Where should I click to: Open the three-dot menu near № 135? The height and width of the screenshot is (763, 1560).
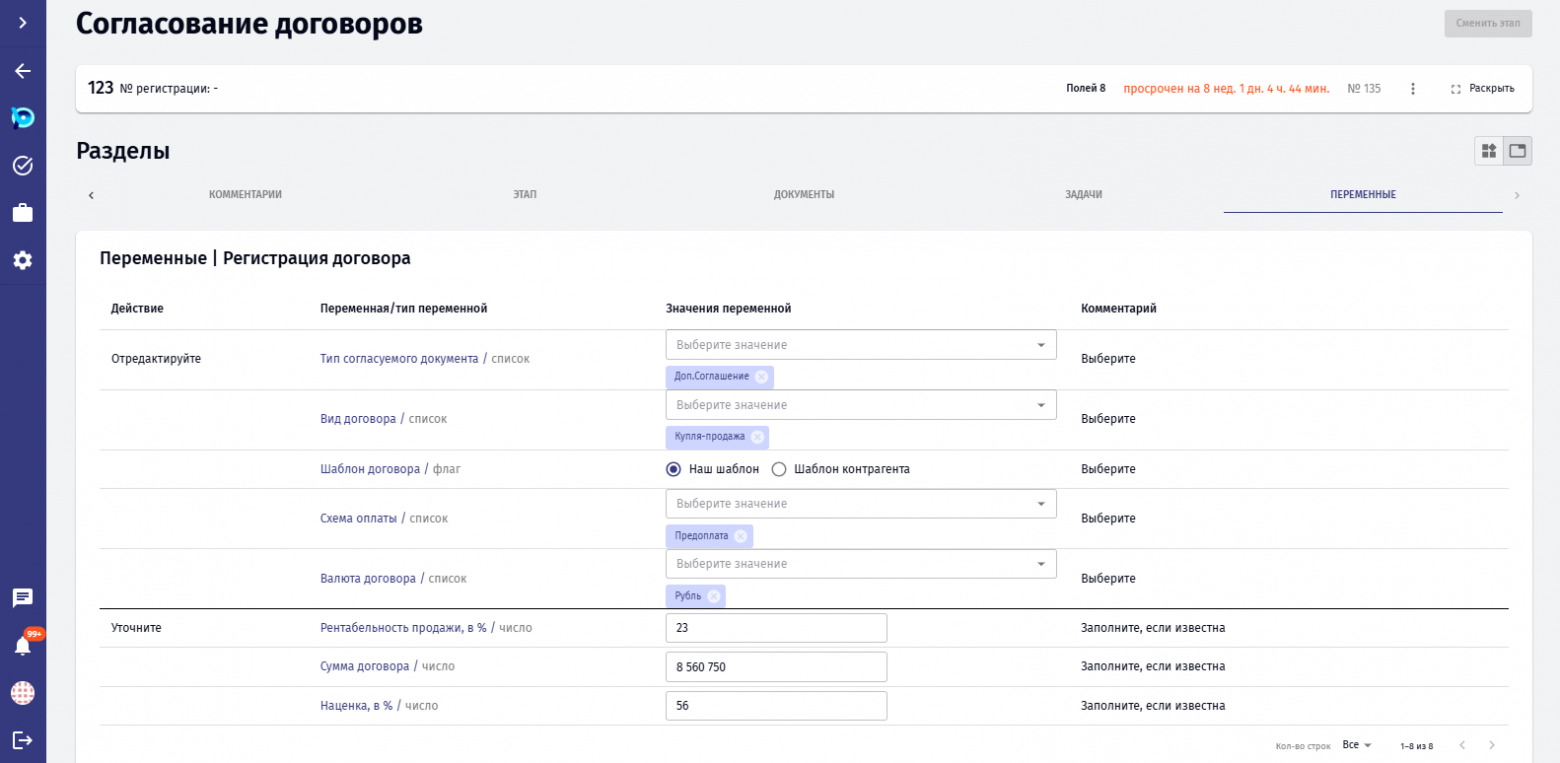pos(1413,89)
